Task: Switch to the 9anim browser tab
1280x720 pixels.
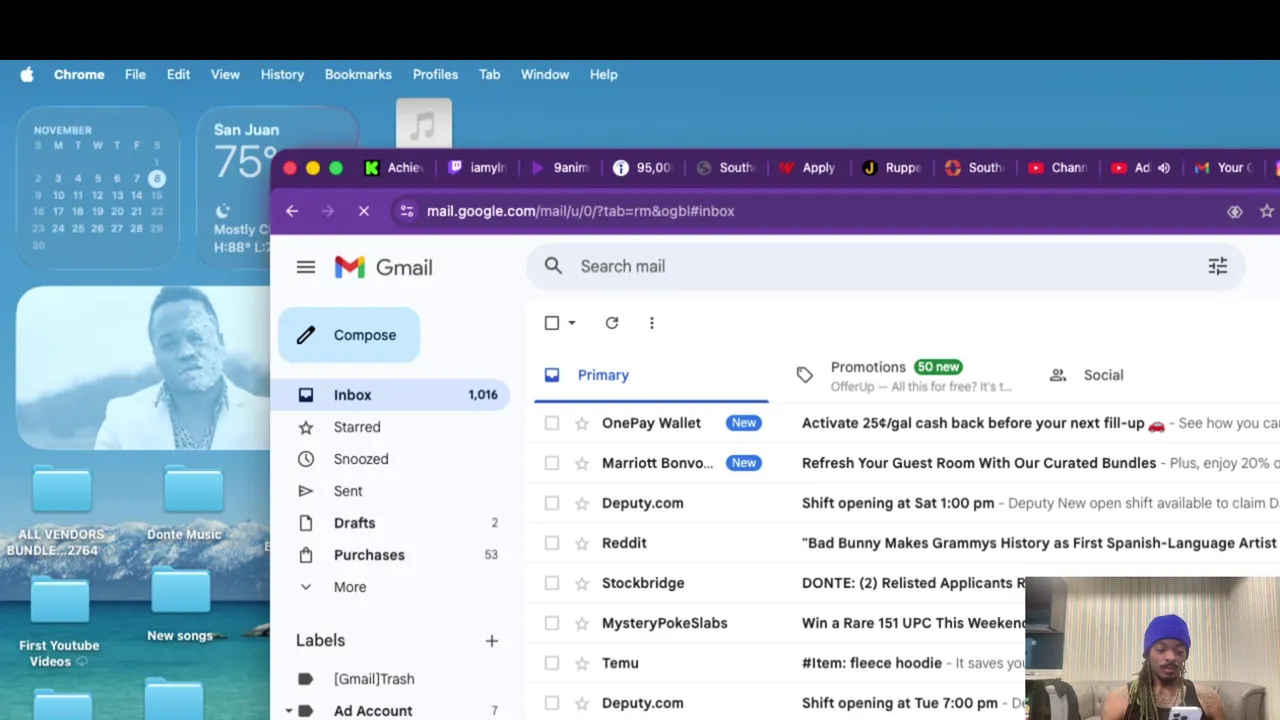Action: coord(560,168)
